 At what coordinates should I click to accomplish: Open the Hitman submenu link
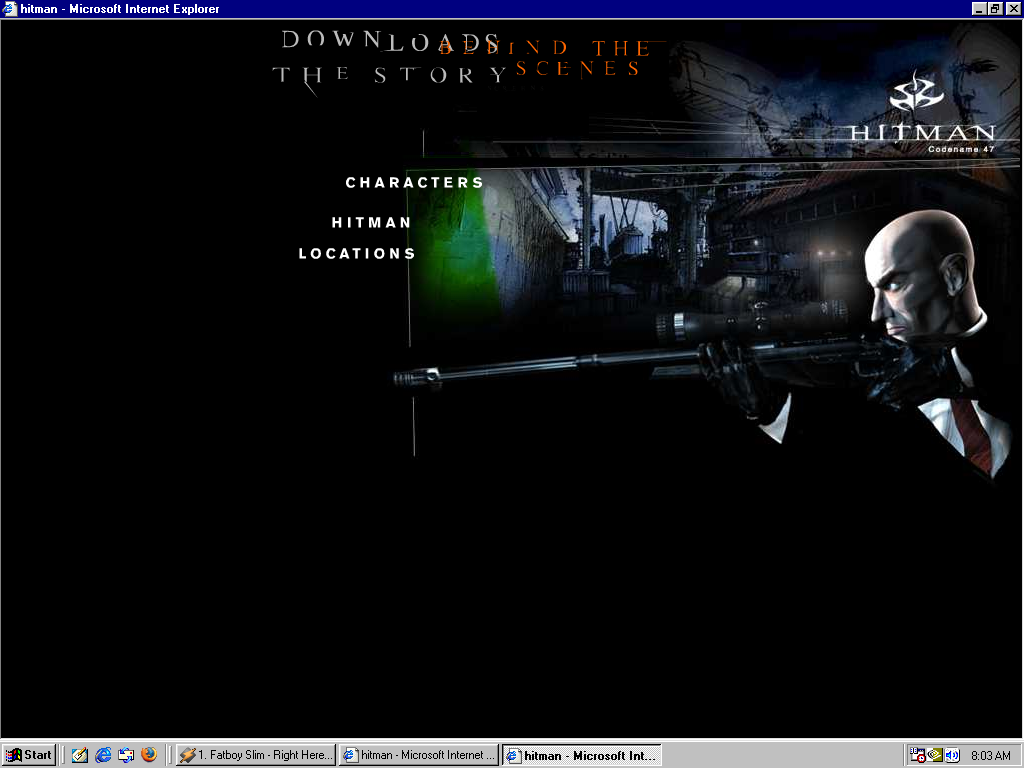coord(372,223)
